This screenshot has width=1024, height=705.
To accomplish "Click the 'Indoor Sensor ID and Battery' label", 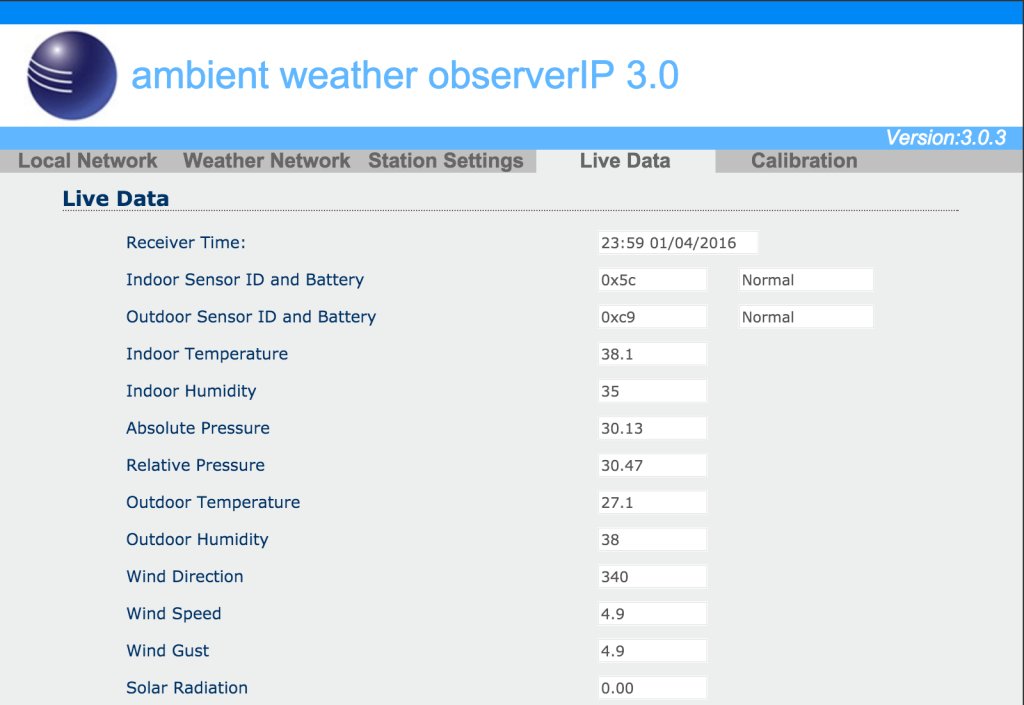I will [245, 280].
